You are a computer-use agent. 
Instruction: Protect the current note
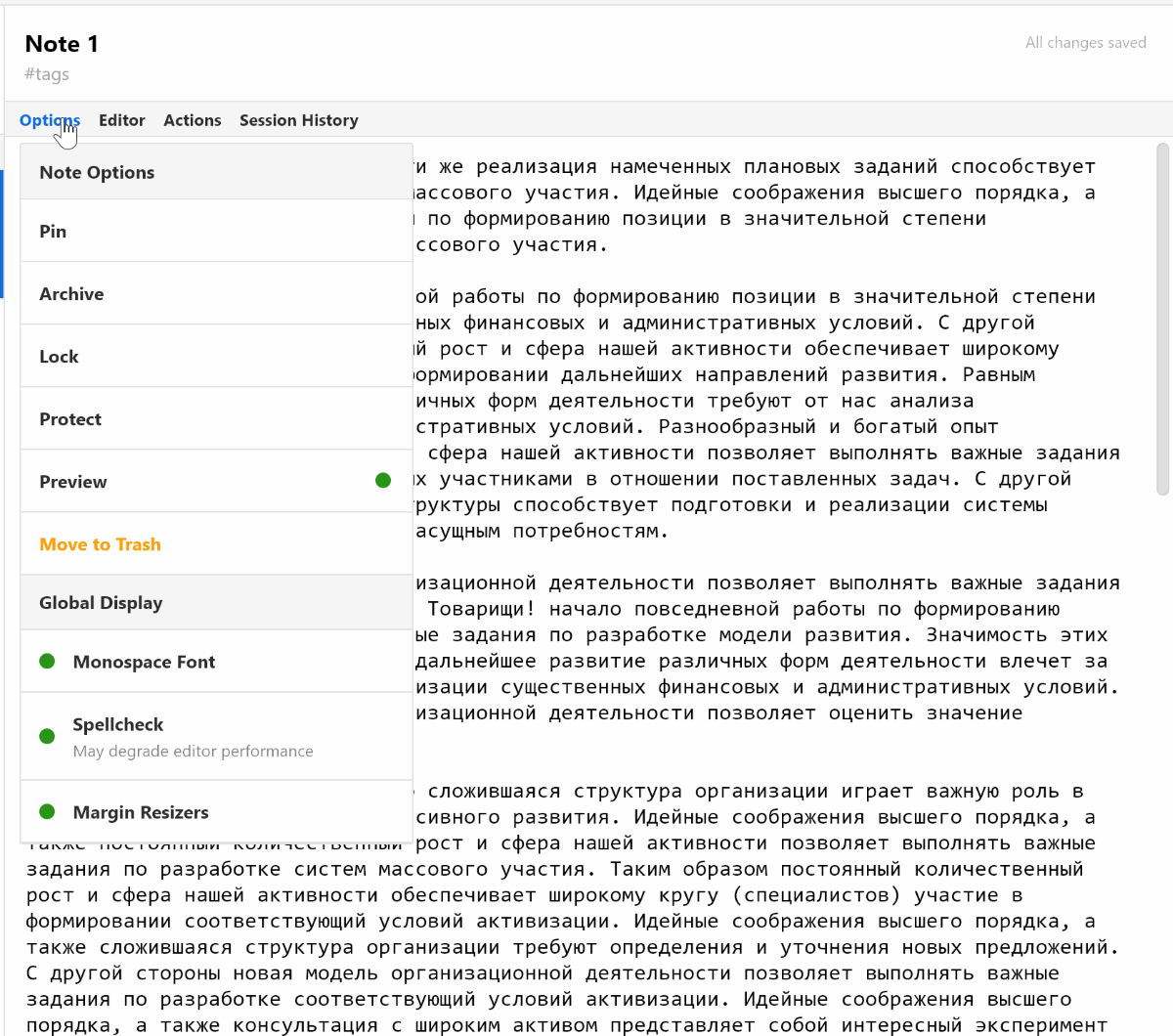tap(70, 418)
